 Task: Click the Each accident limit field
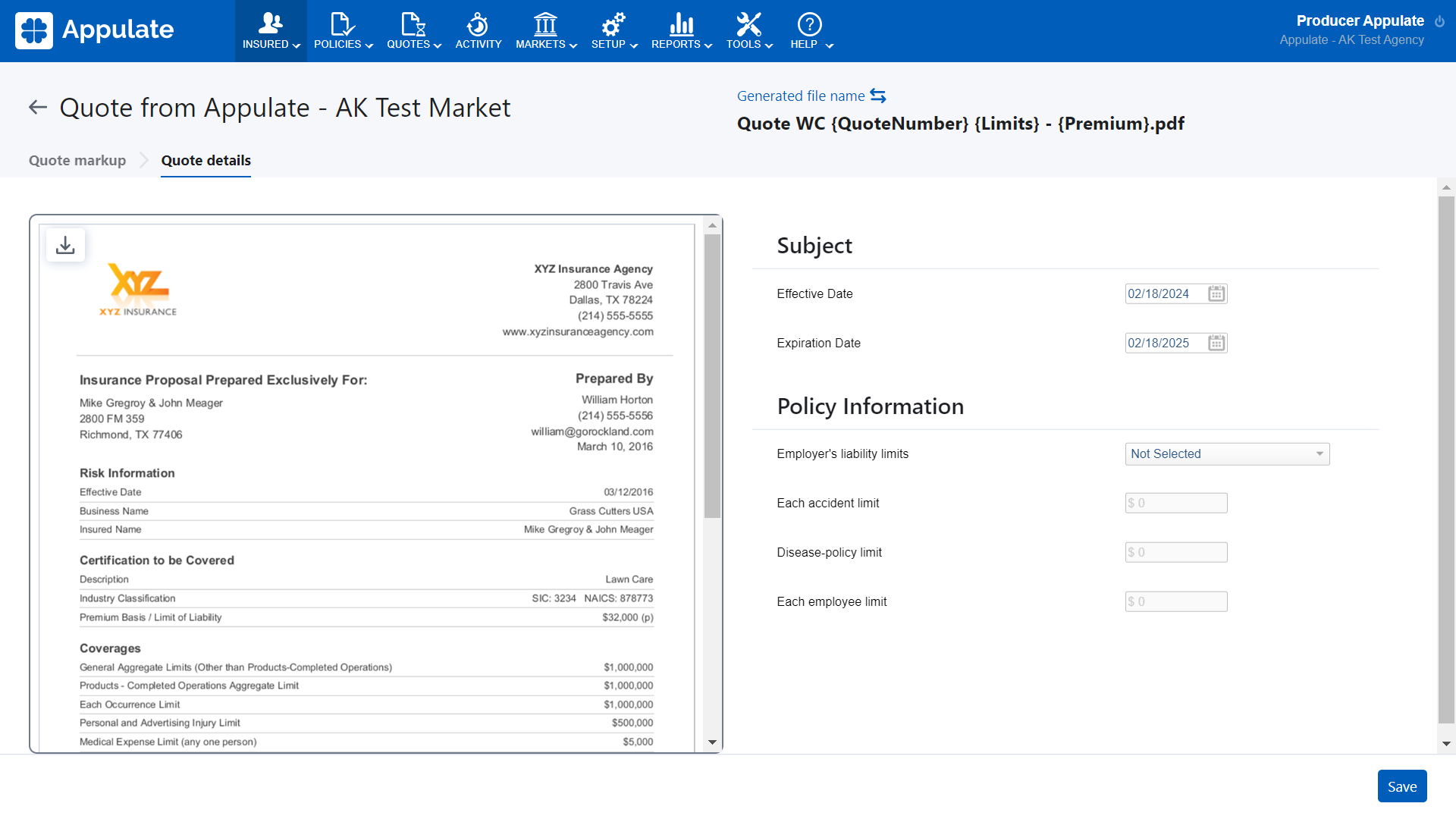pos(1176,504)
